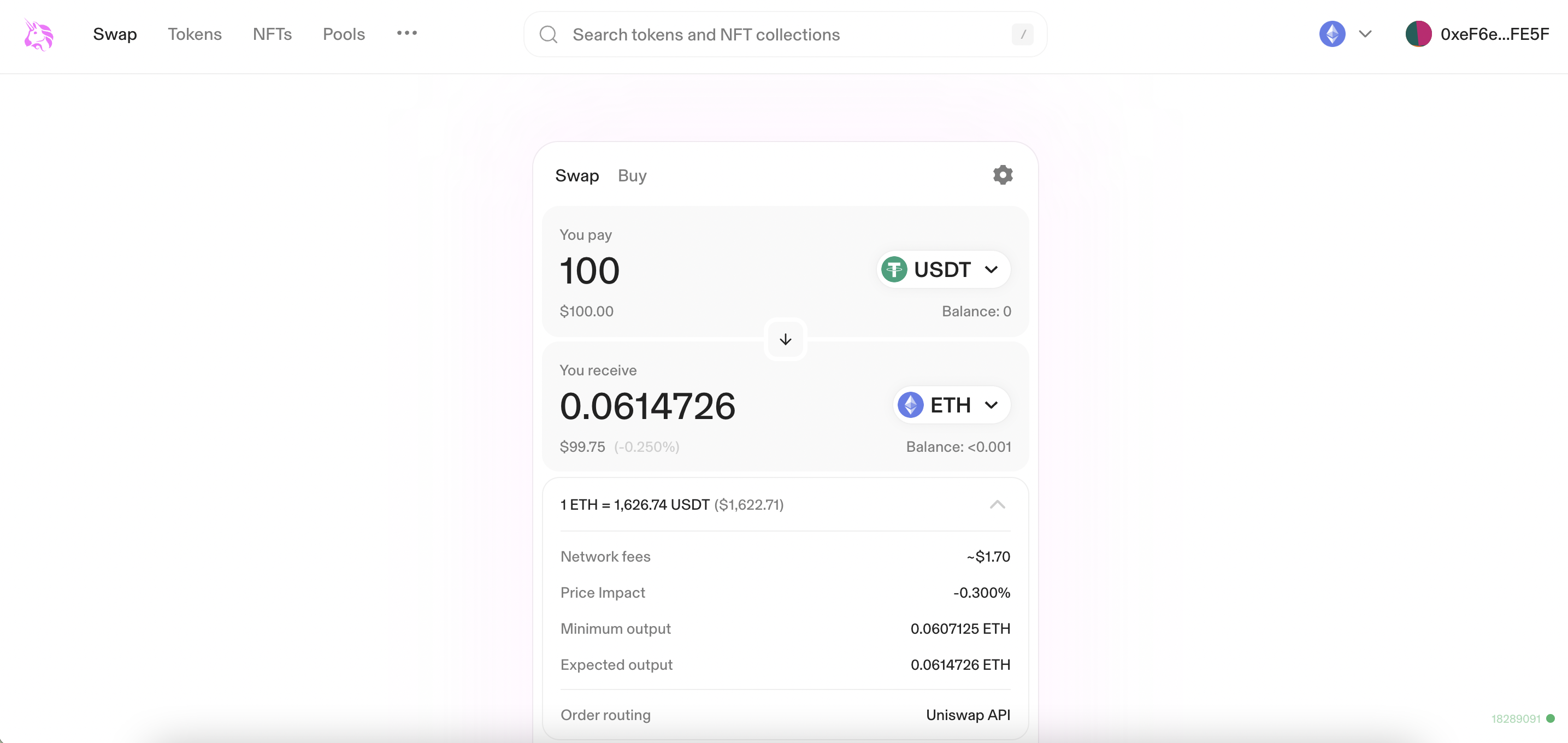Open swap settings gear icon

pos(1003,175)
